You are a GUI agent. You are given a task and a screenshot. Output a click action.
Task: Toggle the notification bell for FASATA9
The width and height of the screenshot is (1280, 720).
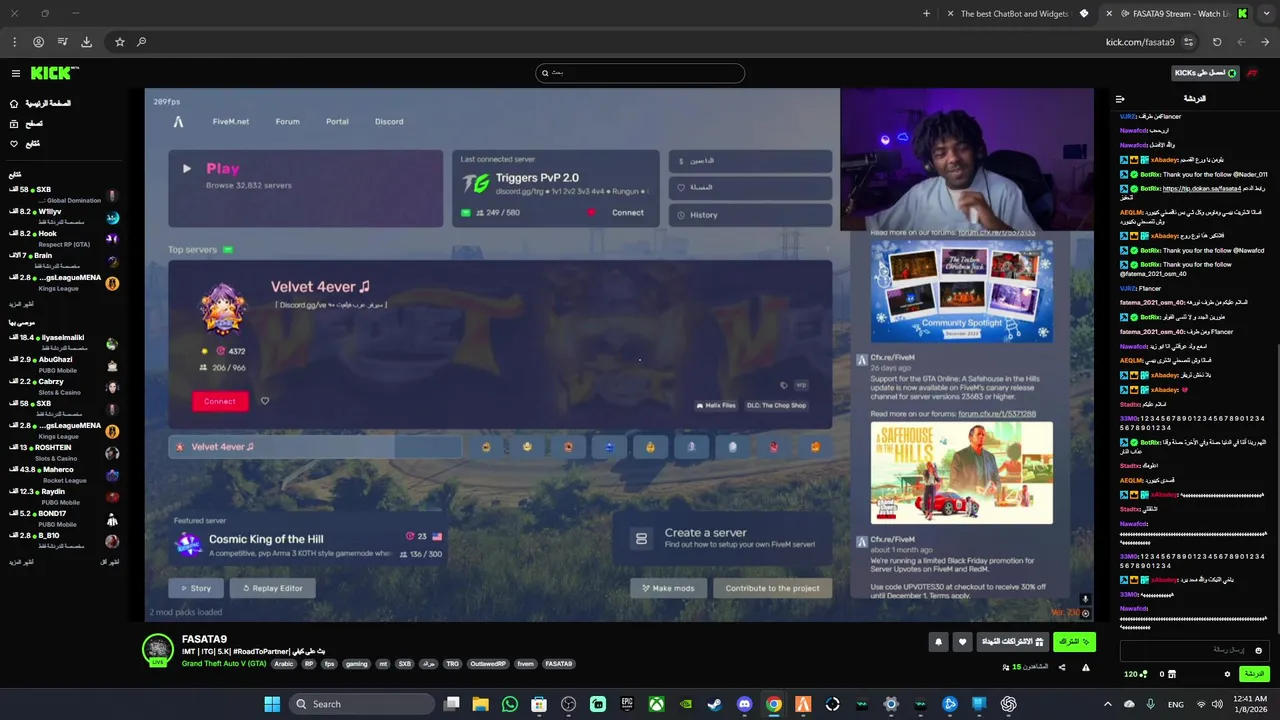938,642
